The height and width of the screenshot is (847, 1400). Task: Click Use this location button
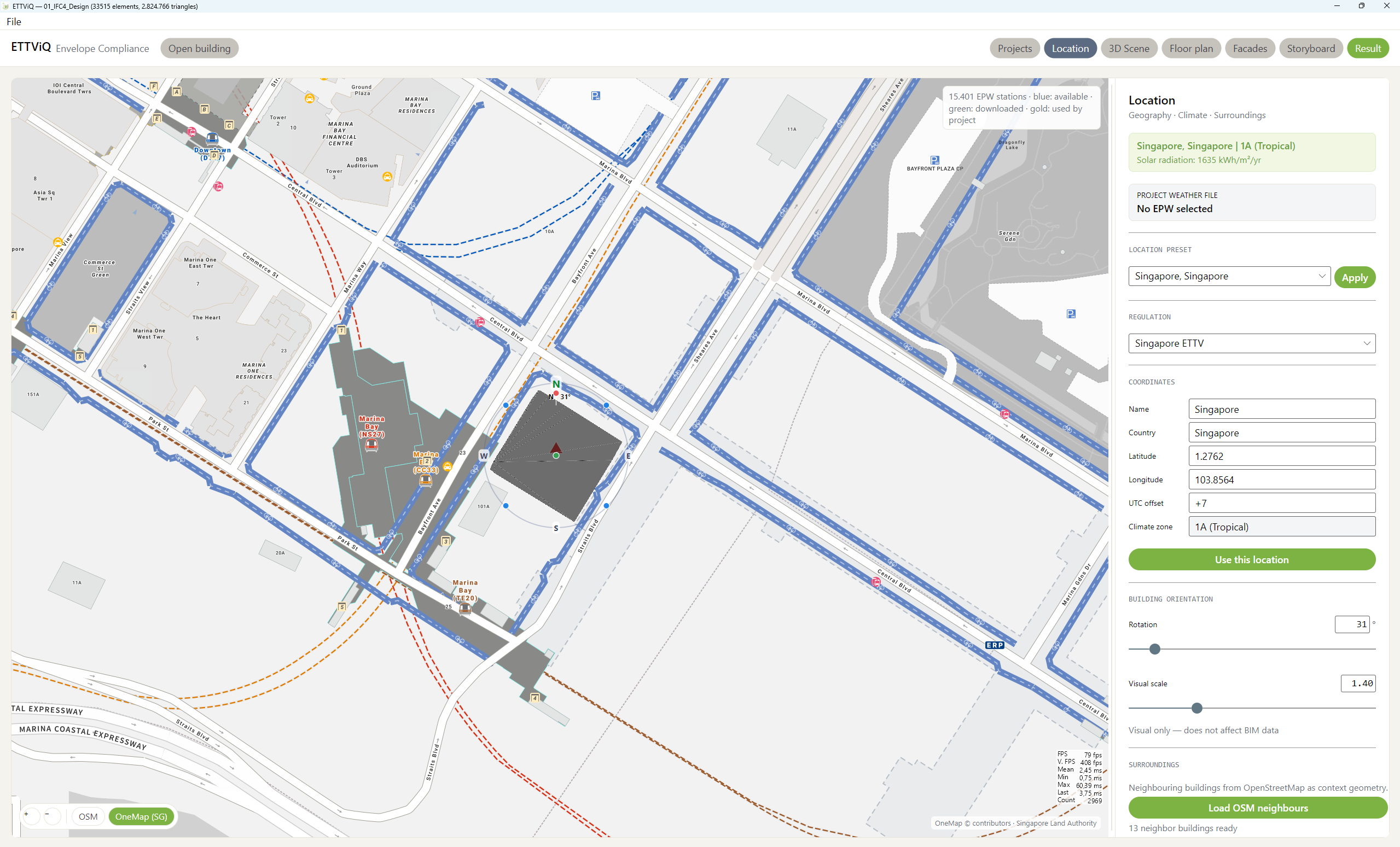coord(1252,559)
